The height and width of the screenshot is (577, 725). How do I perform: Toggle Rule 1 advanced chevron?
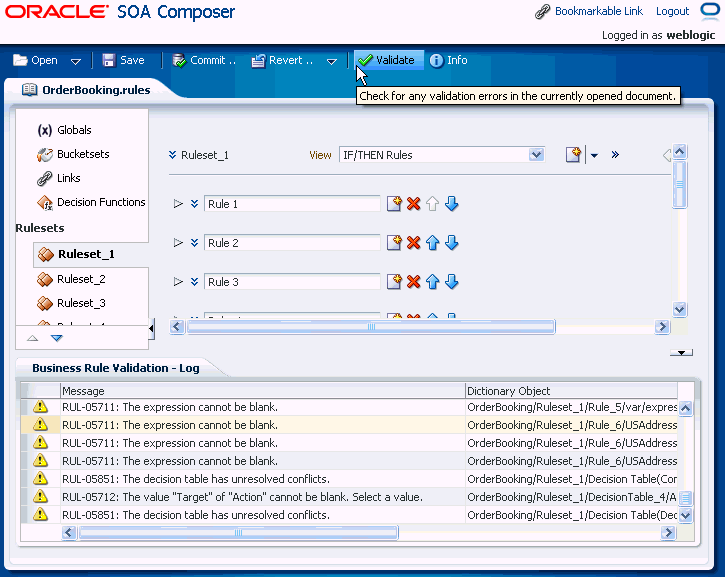(195, 203)
